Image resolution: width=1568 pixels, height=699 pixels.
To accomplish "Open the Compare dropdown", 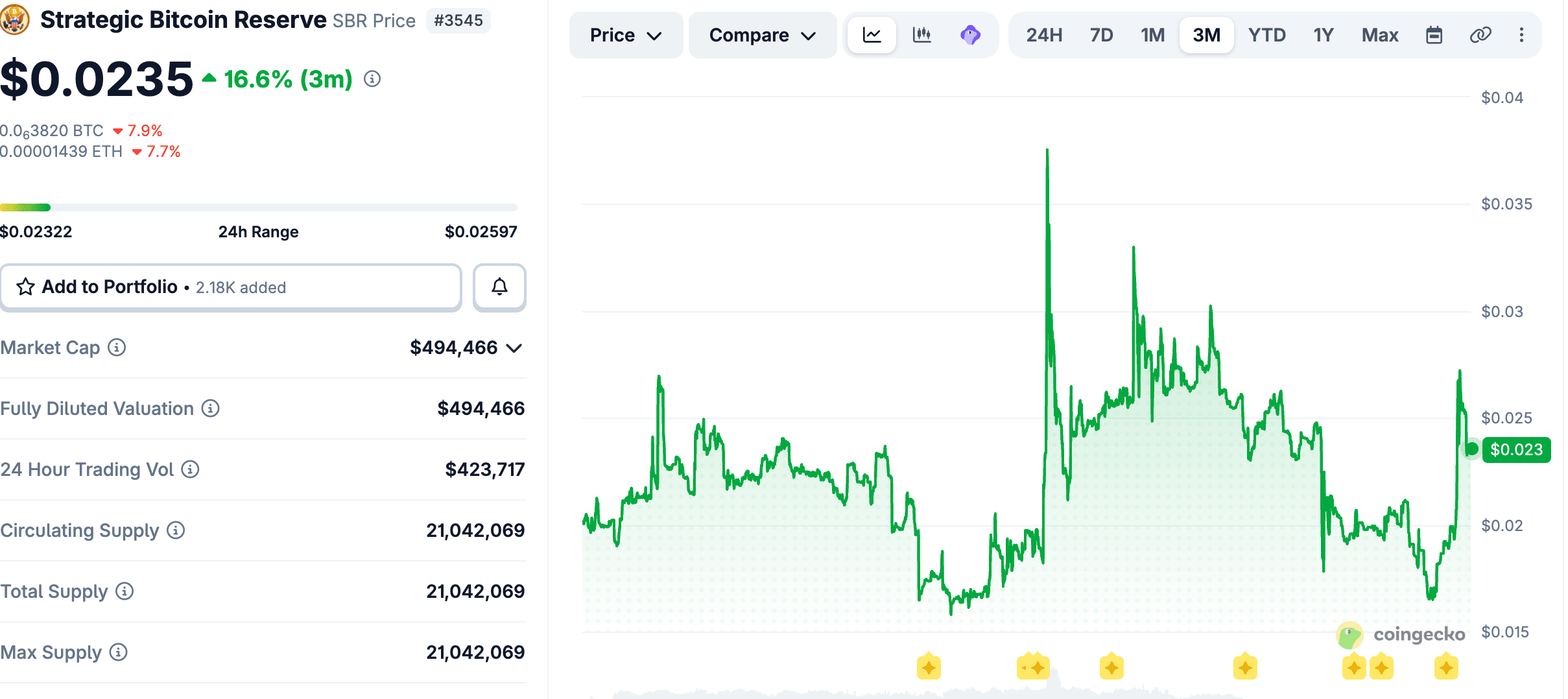I will click(762, 35).
